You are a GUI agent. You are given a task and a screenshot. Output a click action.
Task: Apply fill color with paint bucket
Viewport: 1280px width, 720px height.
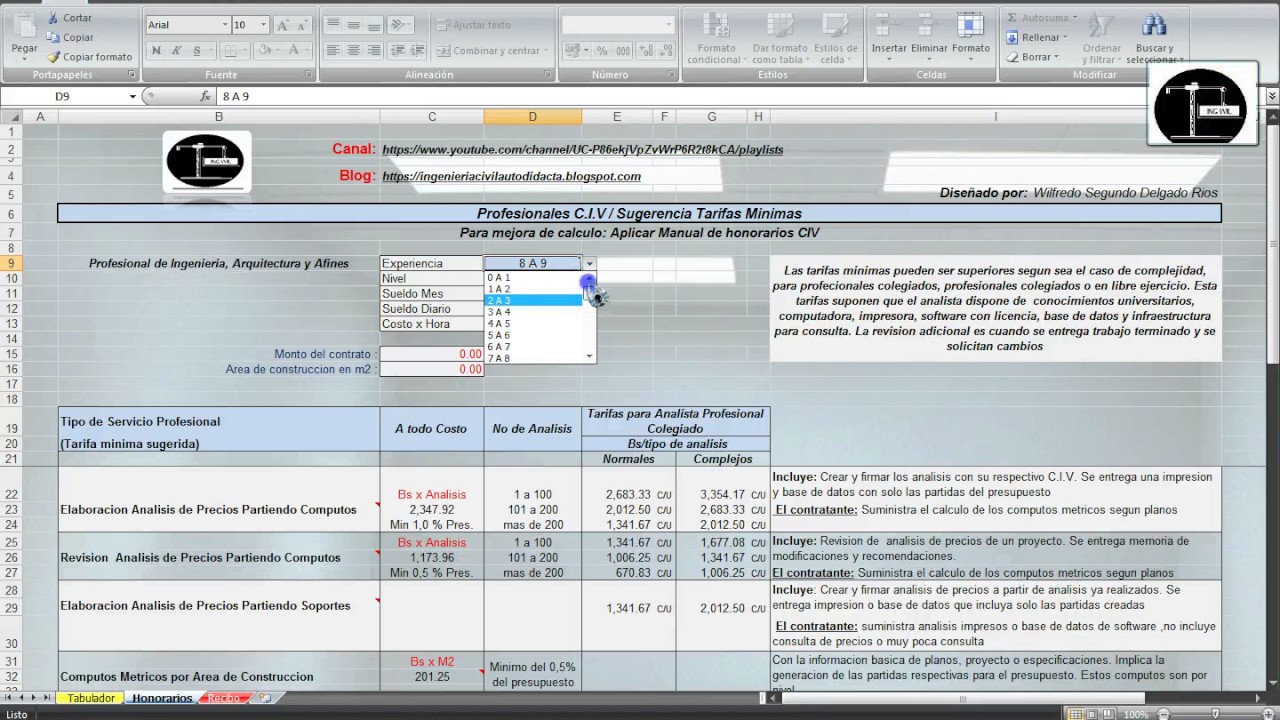[264, 50]
